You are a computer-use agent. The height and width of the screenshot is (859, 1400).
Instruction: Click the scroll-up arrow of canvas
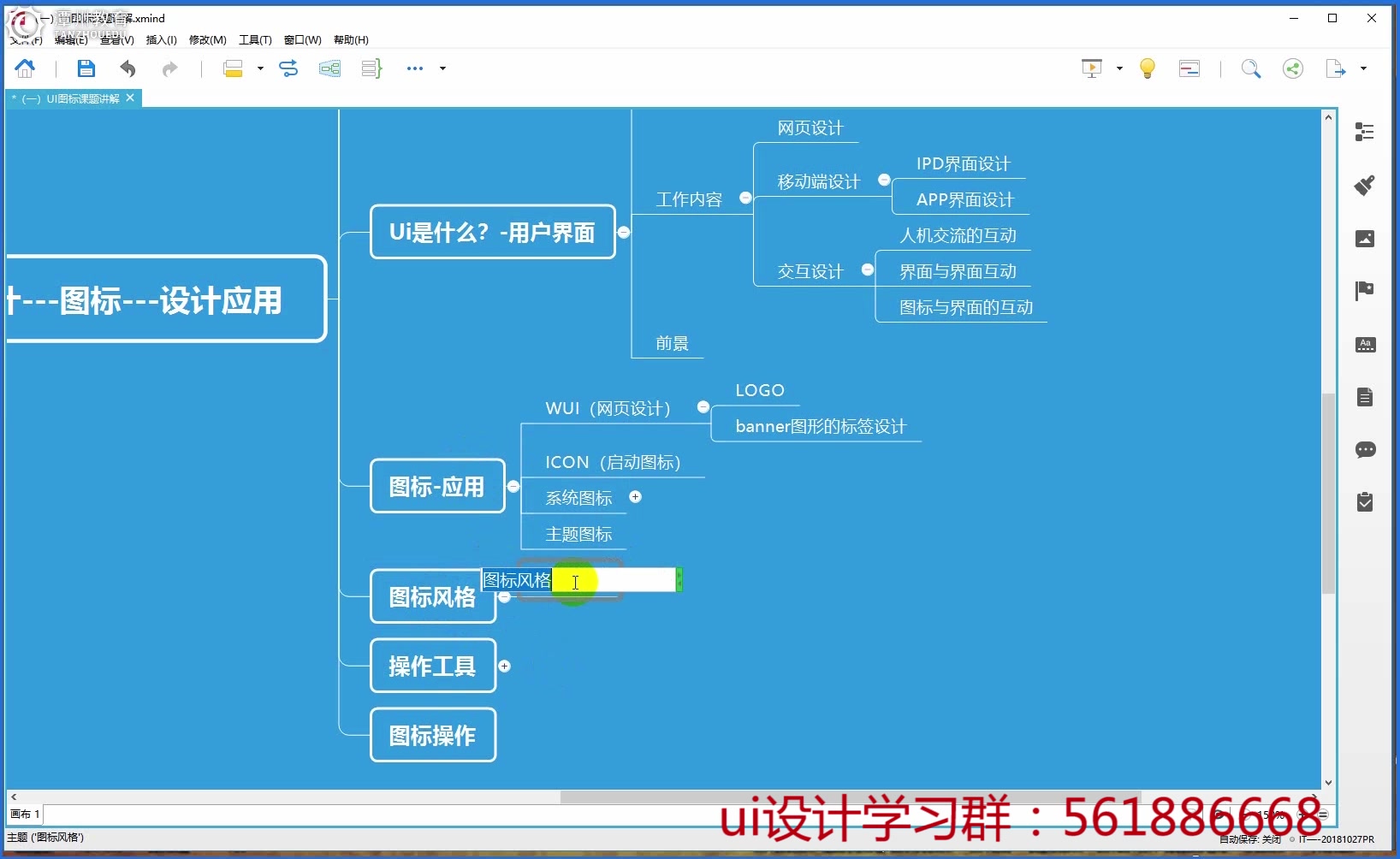(x=1328, y=116)
